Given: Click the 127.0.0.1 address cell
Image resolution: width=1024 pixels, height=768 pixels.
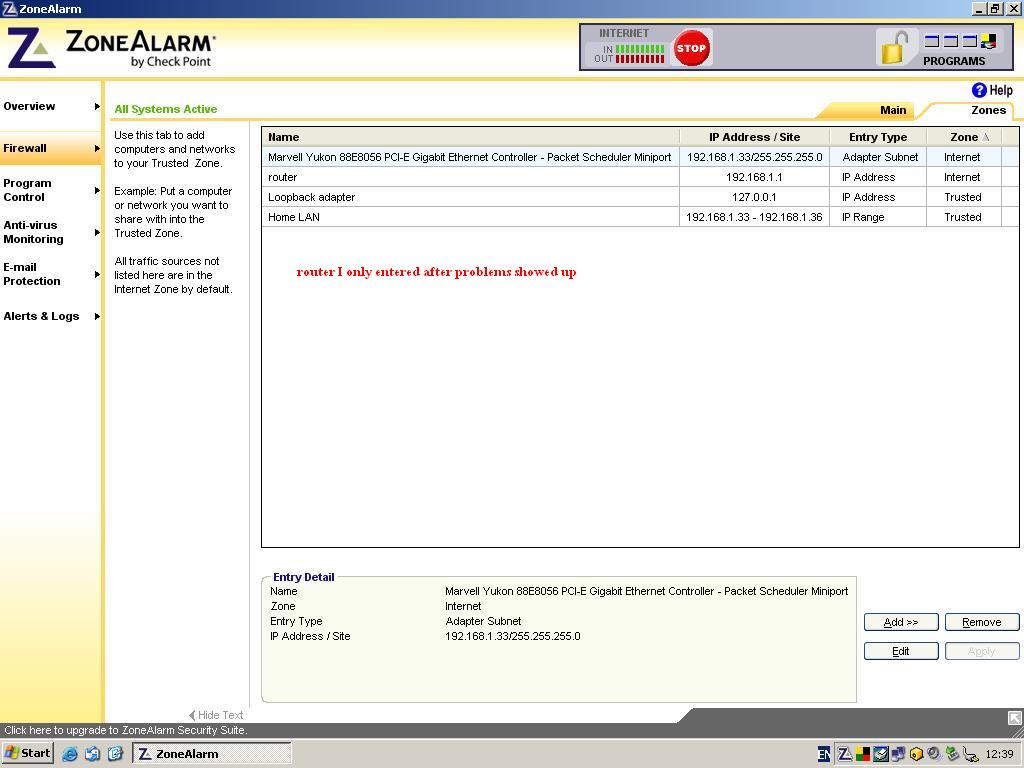Looking at the screenshot, I should coord(754,197).
